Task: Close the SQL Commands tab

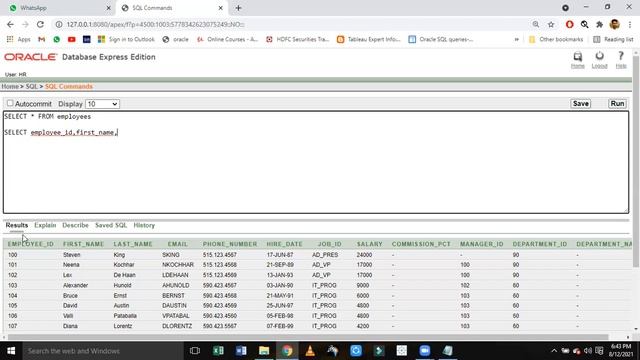Action: (220, 8)
